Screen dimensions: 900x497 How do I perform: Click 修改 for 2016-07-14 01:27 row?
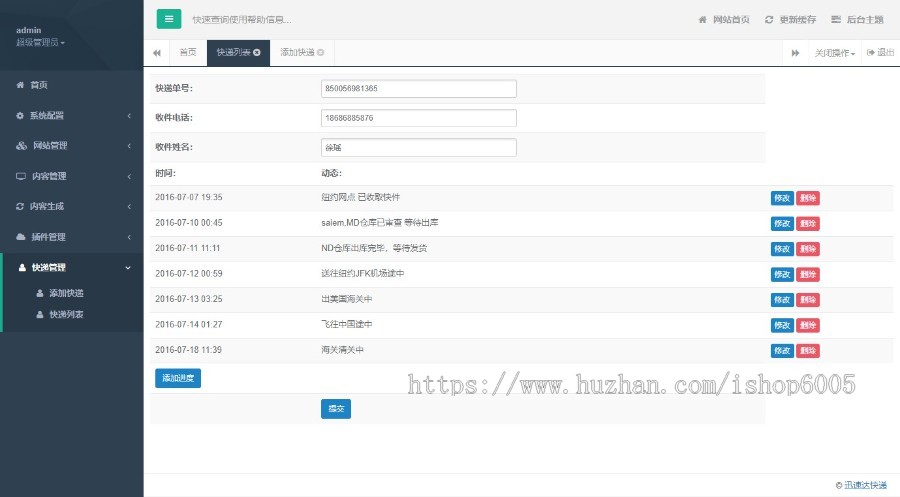pyautogui.click(x=782, y=325)
